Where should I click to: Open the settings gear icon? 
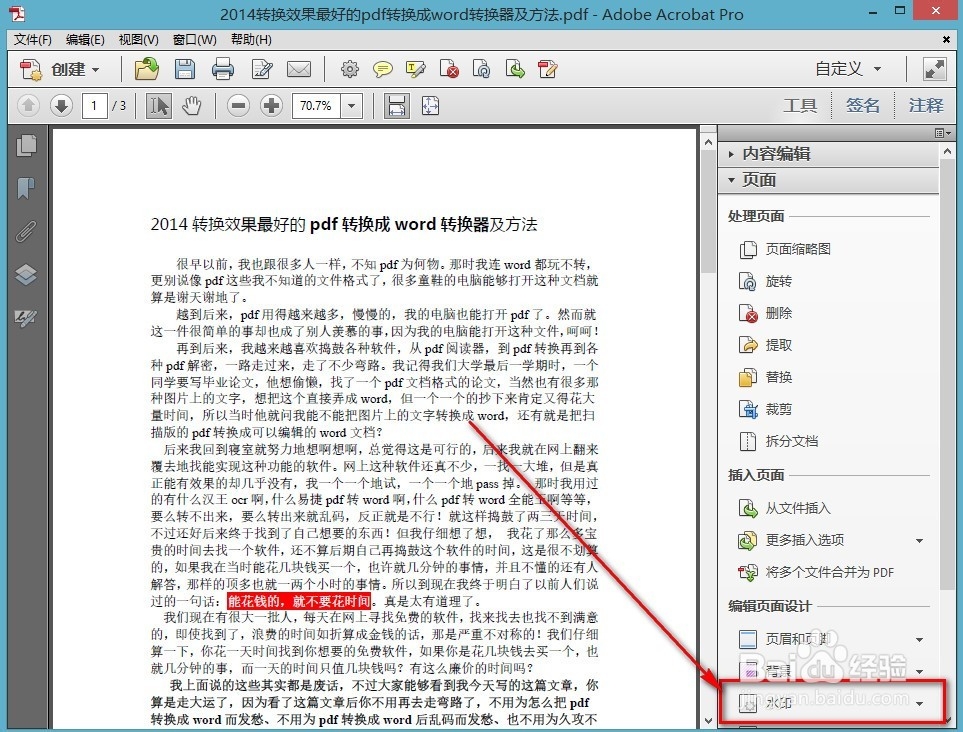coord(349,69)
